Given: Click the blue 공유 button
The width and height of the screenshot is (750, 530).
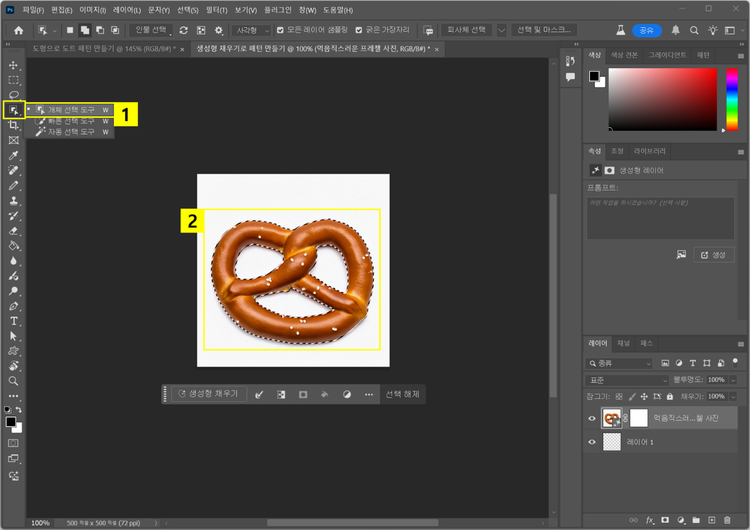Looking at the screenshot, I should click(x=646, y=31).
